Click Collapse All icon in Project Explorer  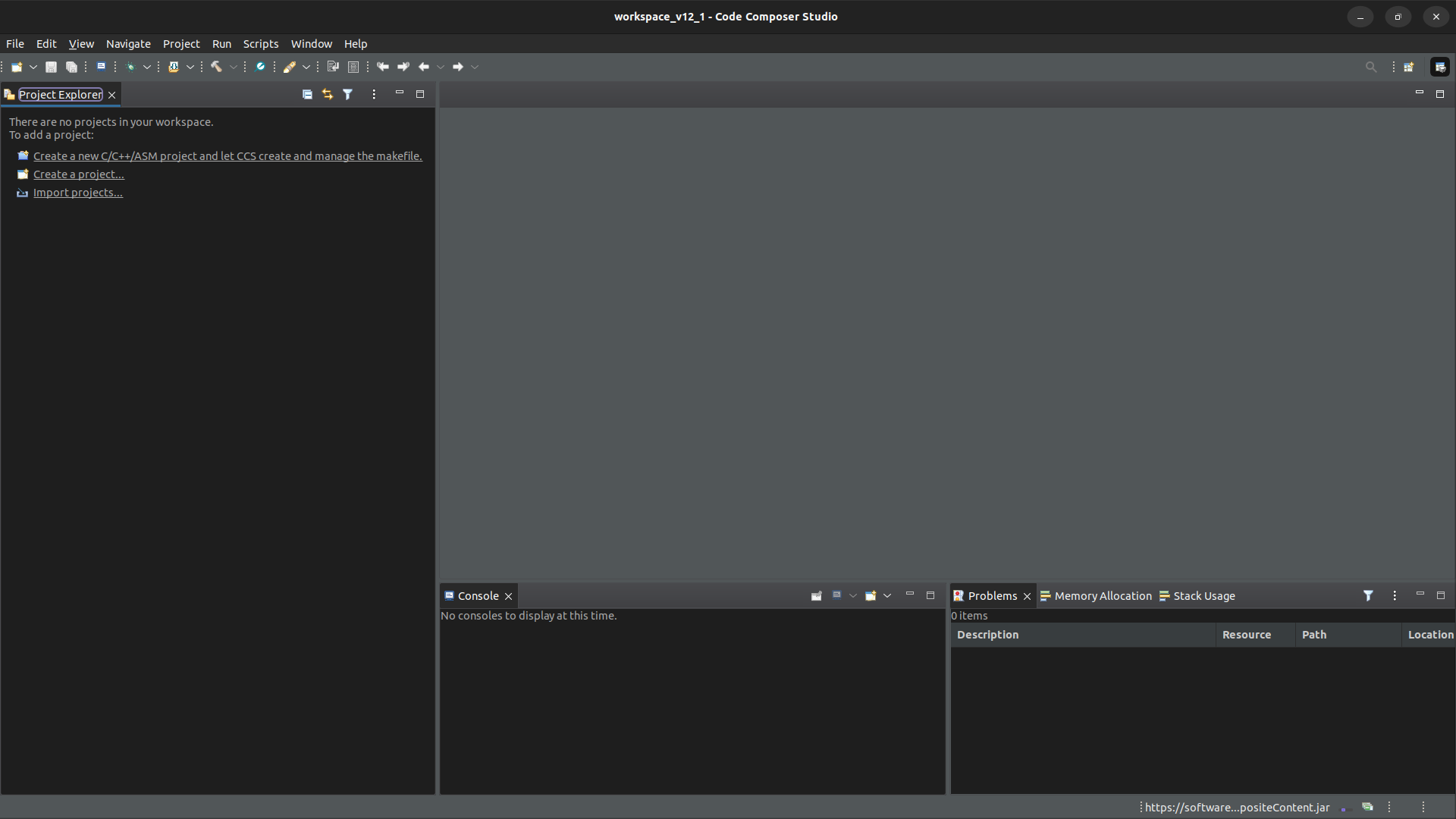coord(307,95)
